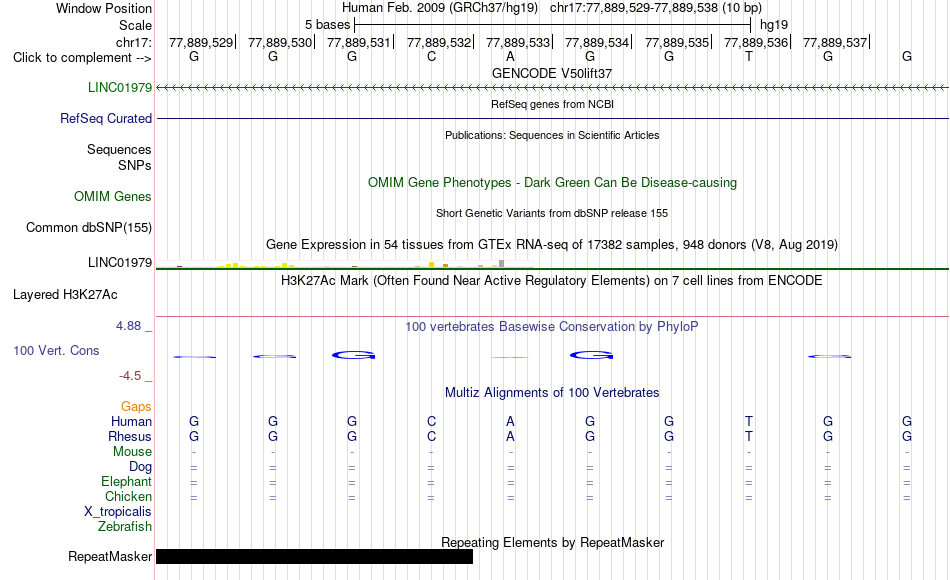
Task: Click position label 77,889,529
Action: 201,42
